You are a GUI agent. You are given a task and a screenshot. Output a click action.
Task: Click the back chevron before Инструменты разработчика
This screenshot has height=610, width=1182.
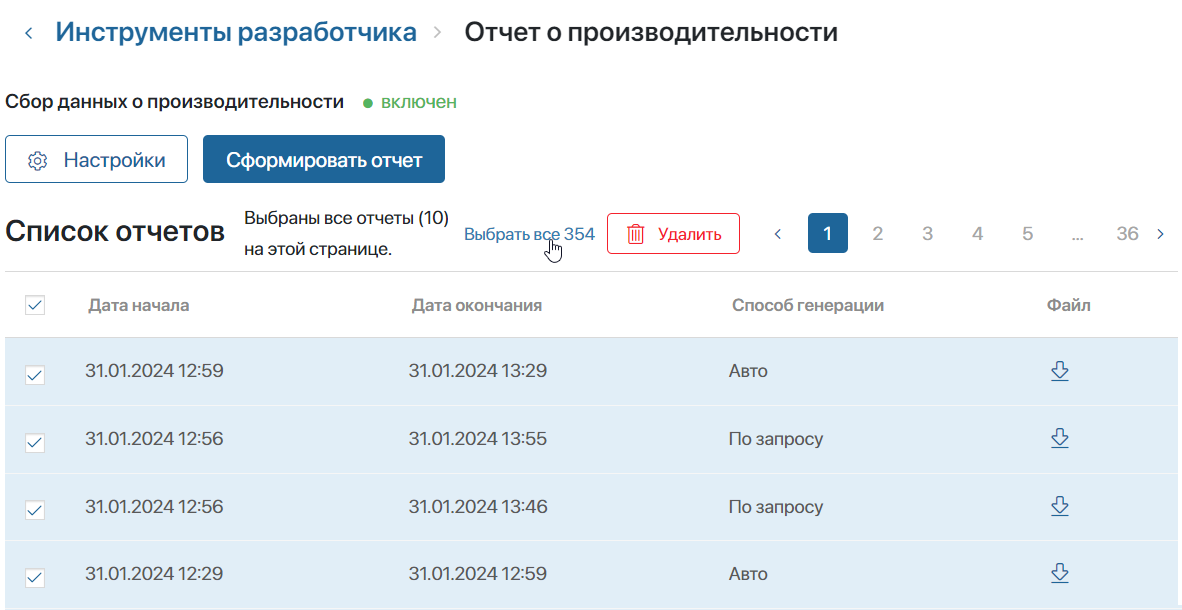tap(29, 33)
